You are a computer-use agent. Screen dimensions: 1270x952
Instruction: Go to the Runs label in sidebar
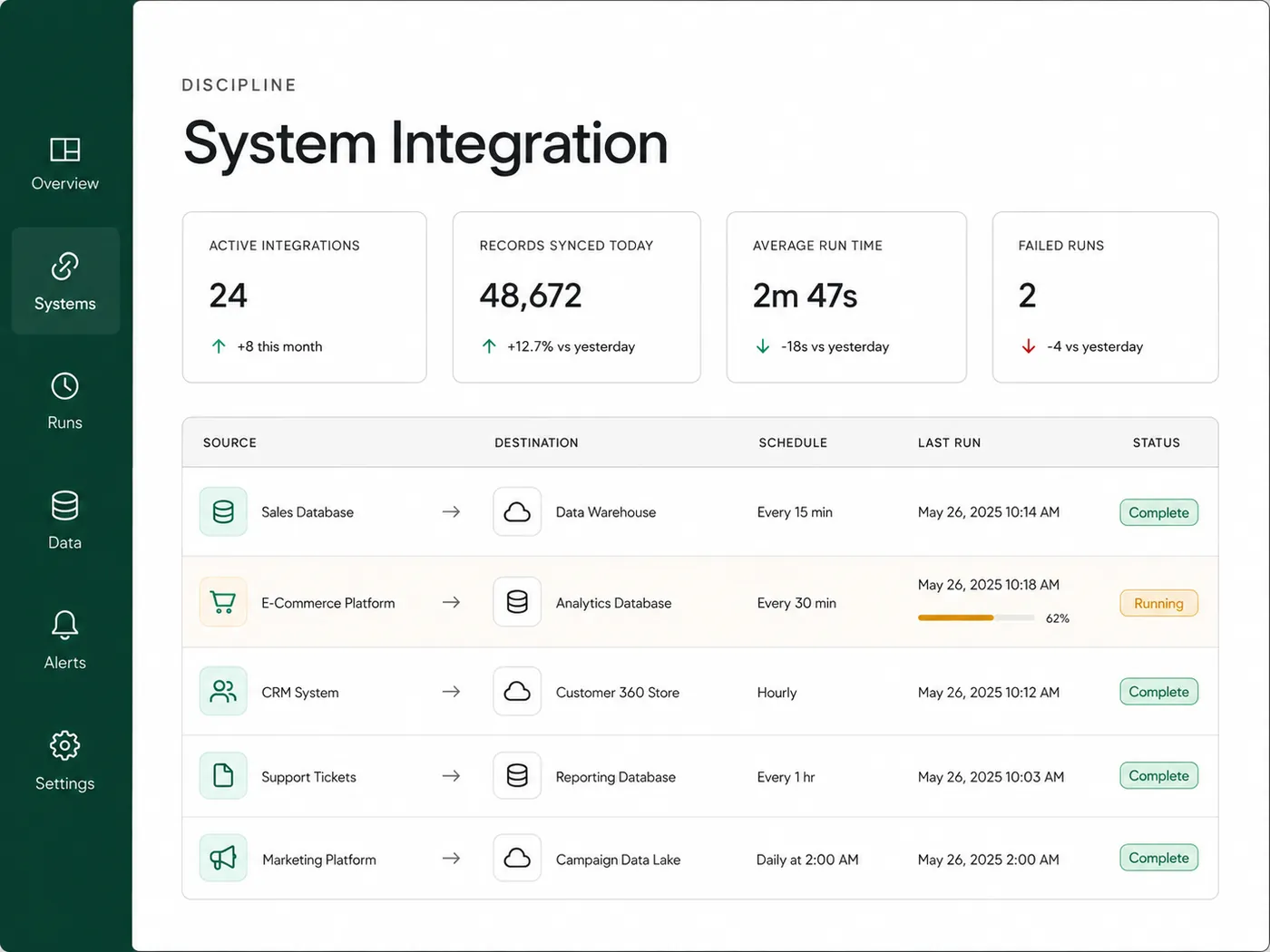point(64,423)
